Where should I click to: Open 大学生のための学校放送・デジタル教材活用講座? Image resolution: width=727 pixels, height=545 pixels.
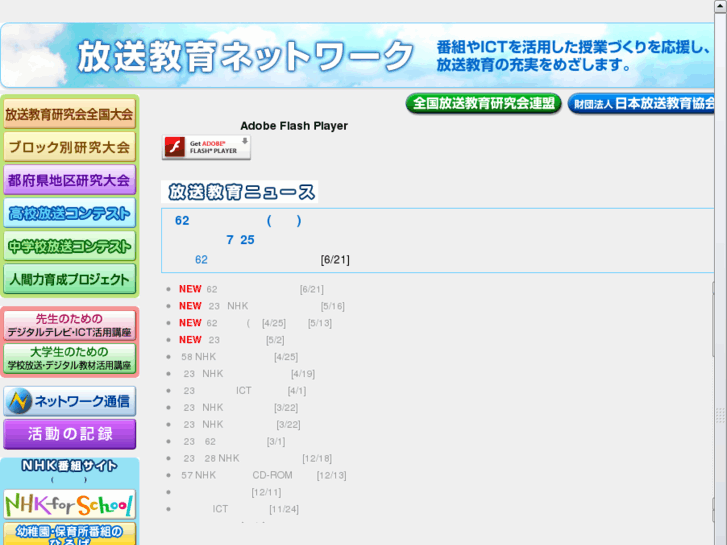coord(70,358)
